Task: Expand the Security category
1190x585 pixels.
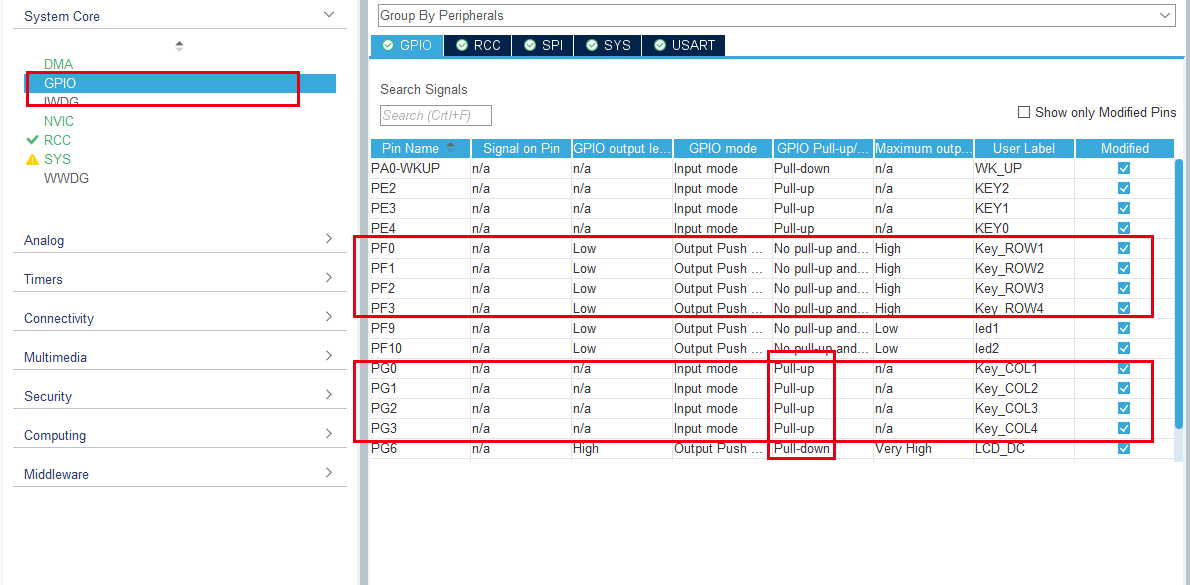Action: point(180,396)
